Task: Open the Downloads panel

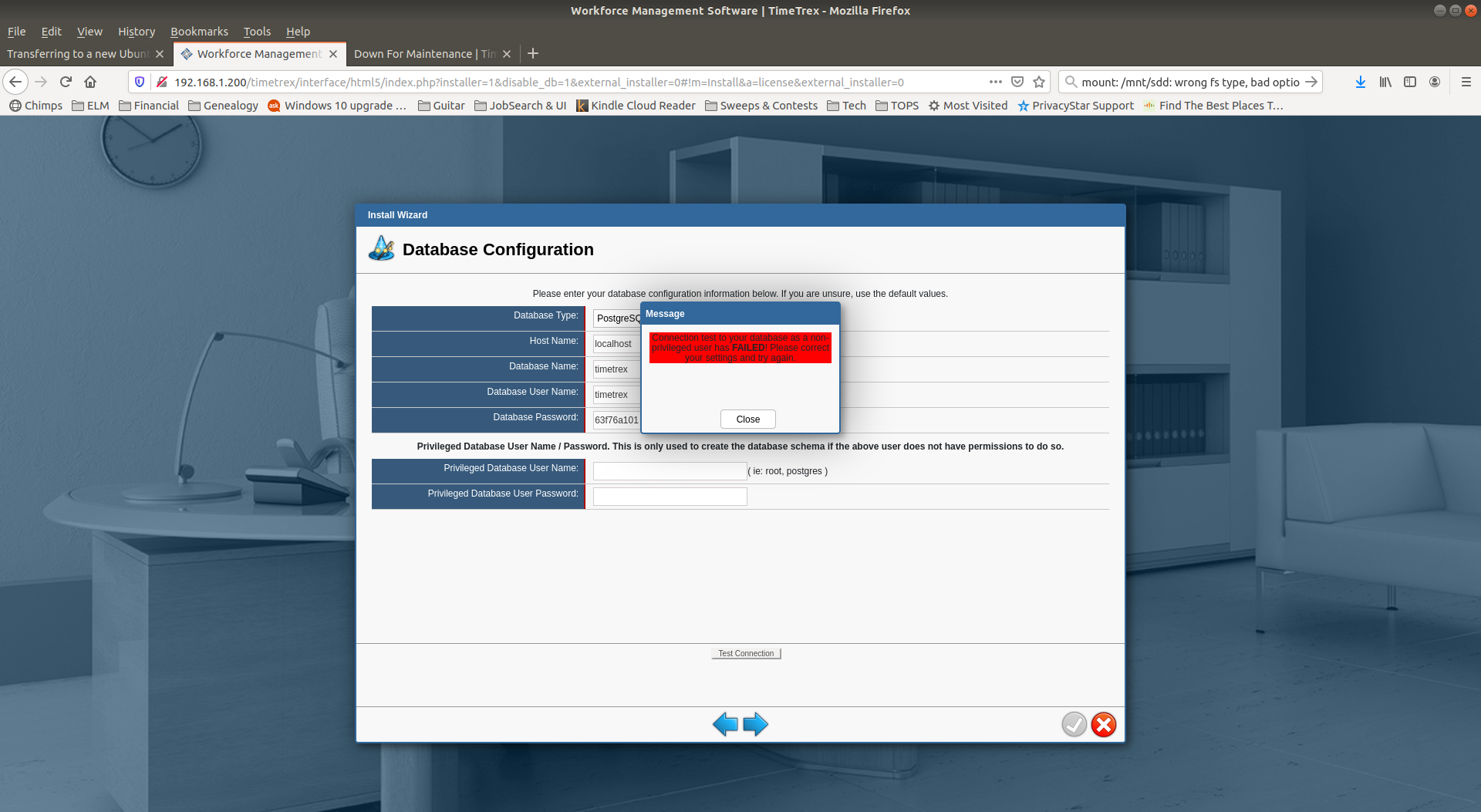Action: click(x=1361, y=82)
